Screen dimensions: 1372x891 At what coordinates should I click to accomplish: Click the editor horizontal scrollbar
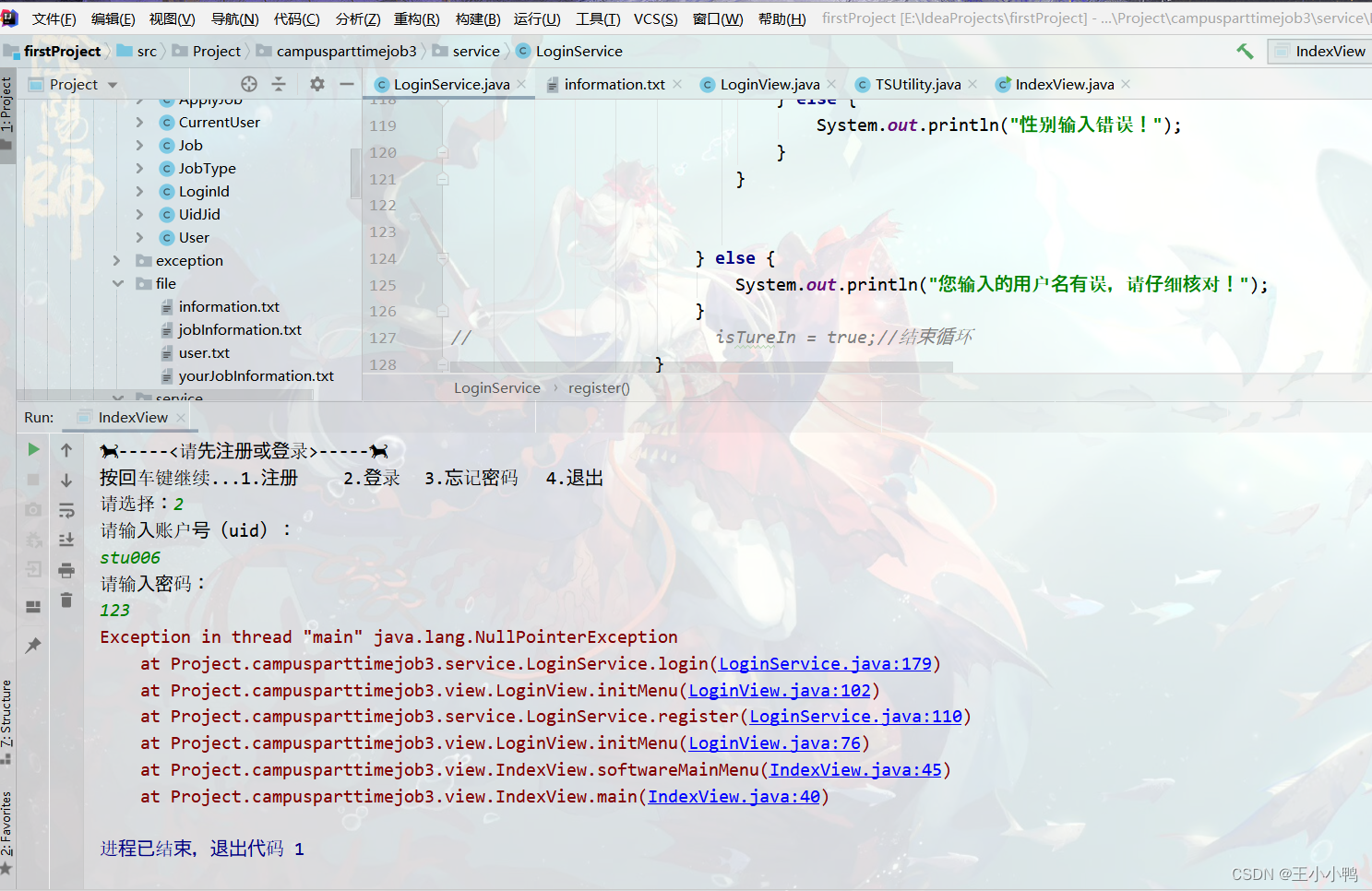pyautogui.click(x=701, y=367)
